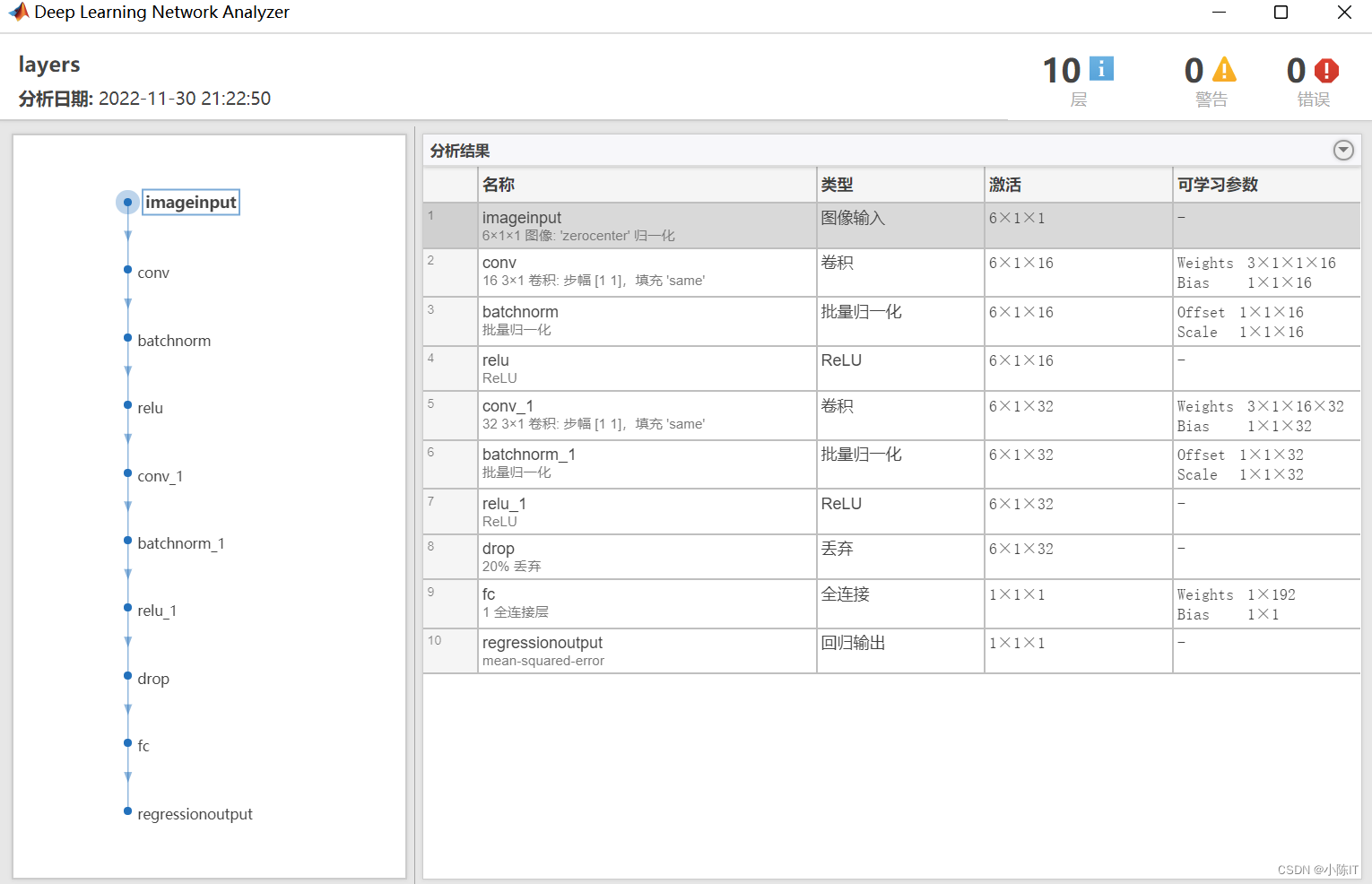Image resolution: width=1372 pixels, height=884 pixels.
Task: Select the imageinput row name in the table
Action: point(522,218)
